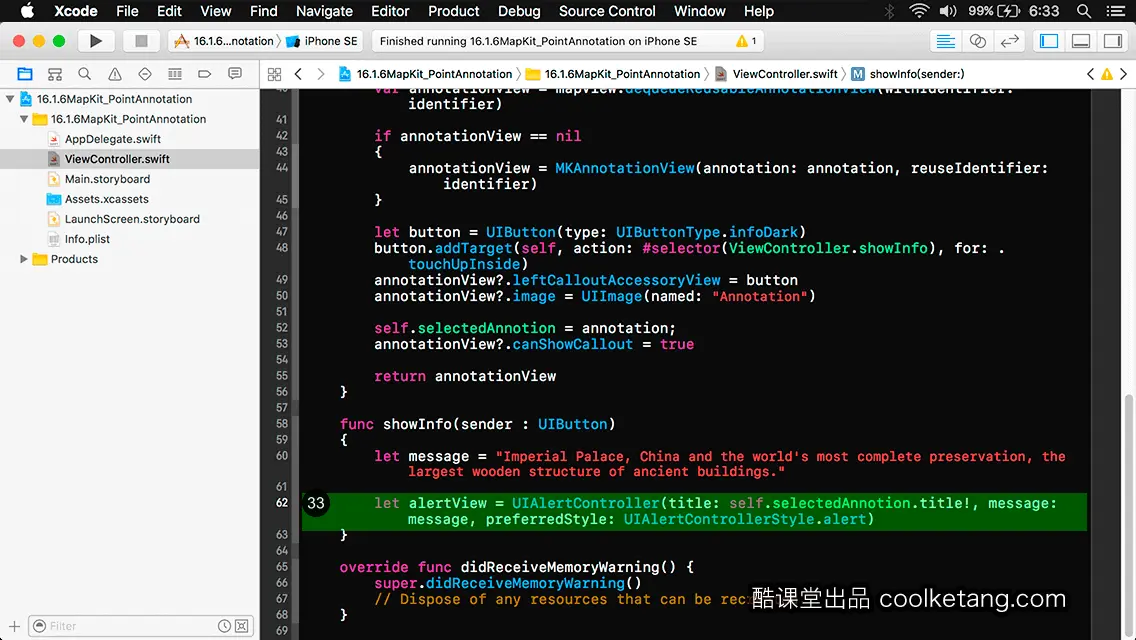Open the Find navigator
The height and width of the screenshot is (640, 1136).
pyautogui.click(x=85, y=74)
